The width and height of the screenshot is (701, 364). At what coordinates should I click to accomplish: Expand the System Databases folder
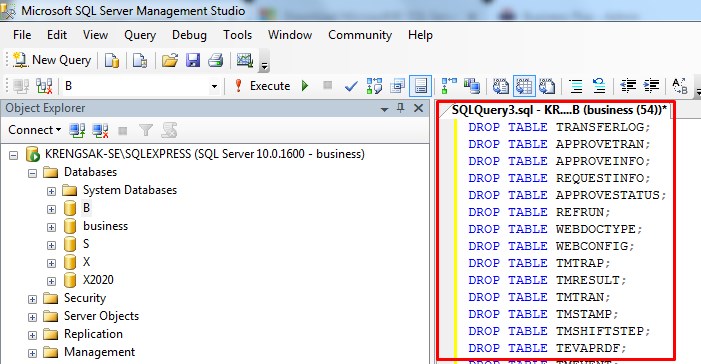point(51,191)
